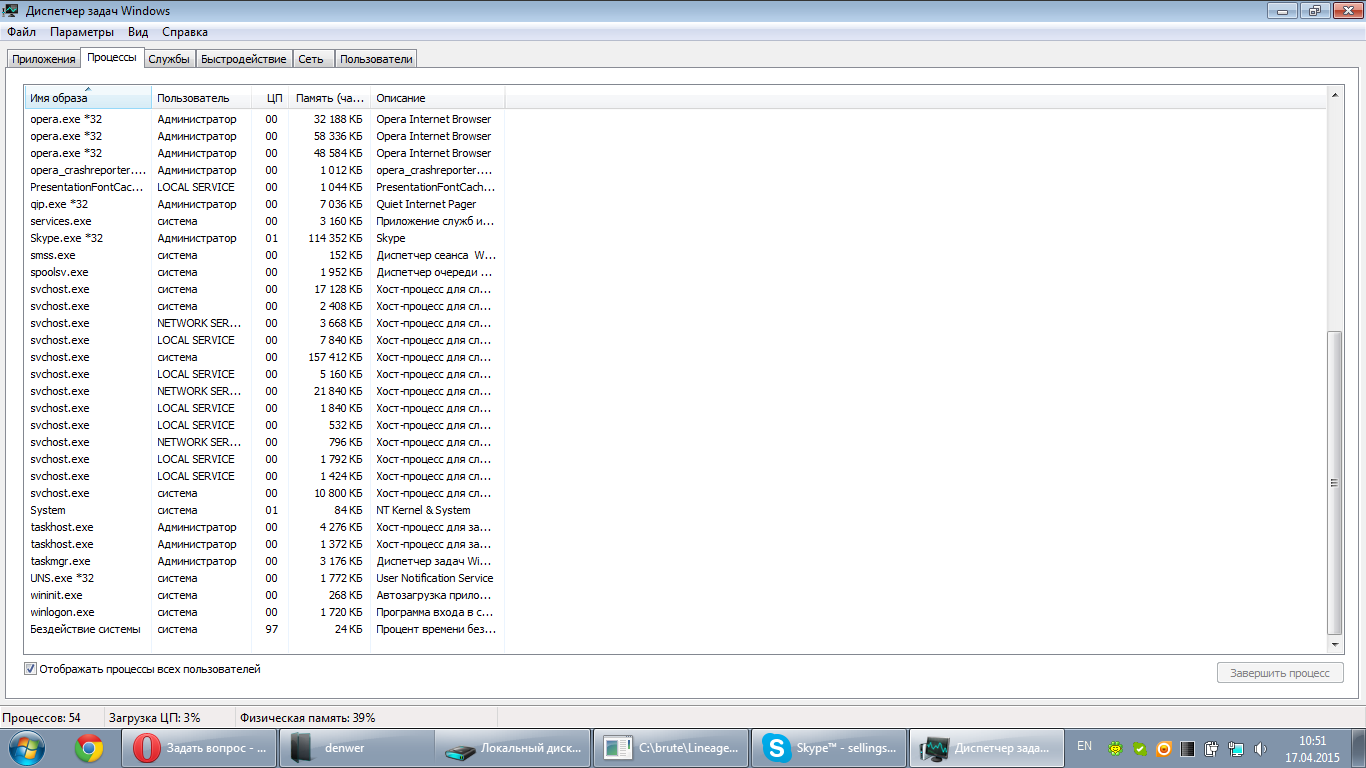The image size is (1366, 768).
Task: Select the taskmgr.exe process row
Action: point(265,561)
